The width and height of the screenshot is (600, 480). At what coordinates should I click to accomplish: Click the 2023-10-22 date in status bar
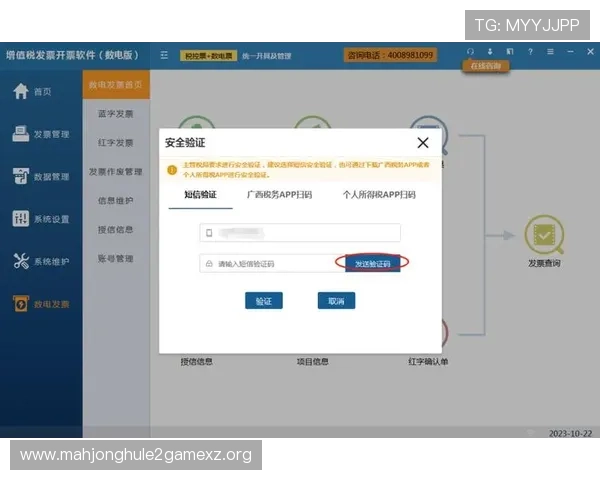570,433
